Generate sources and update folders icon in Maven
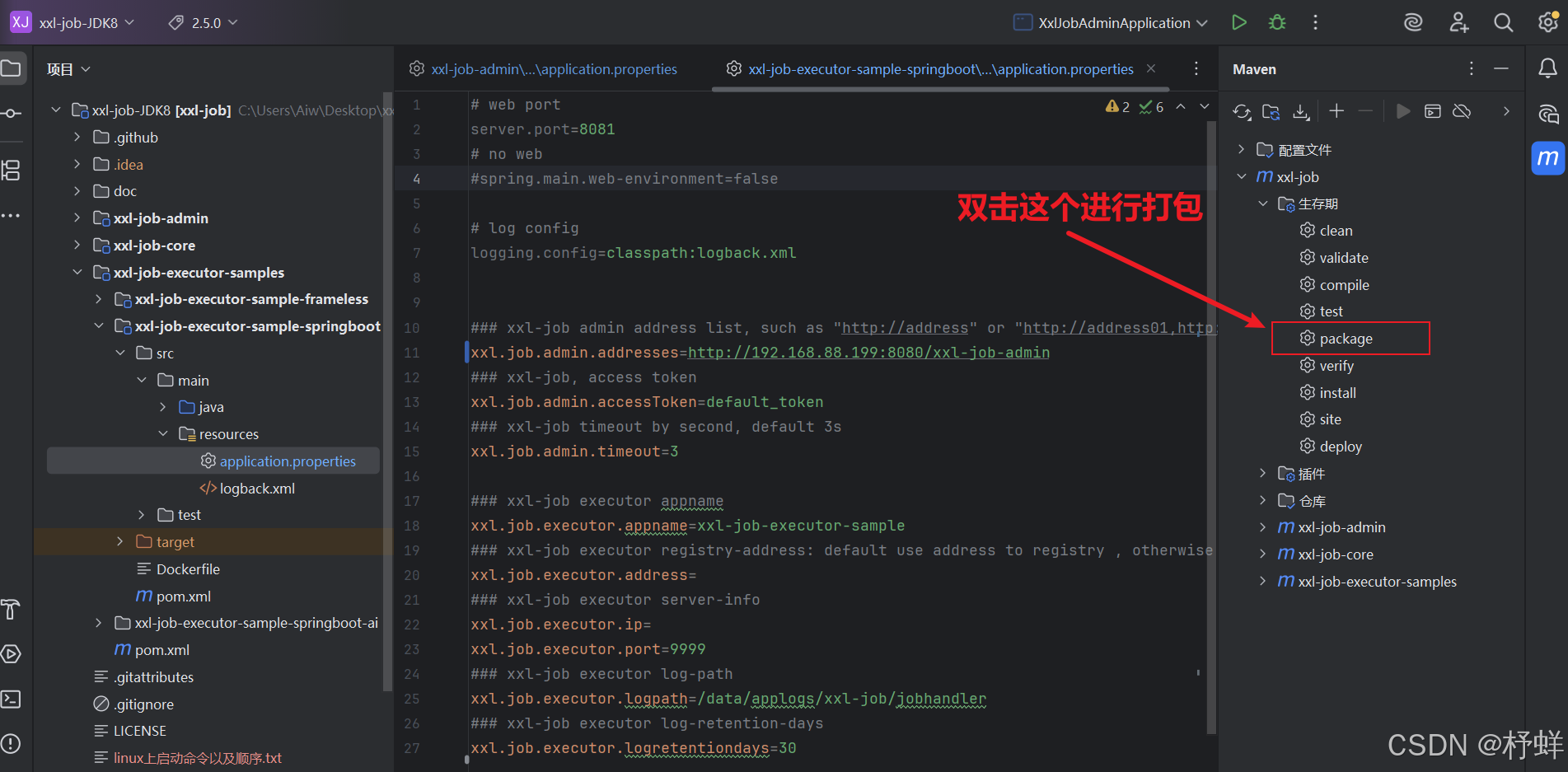 click(1271, 111)
